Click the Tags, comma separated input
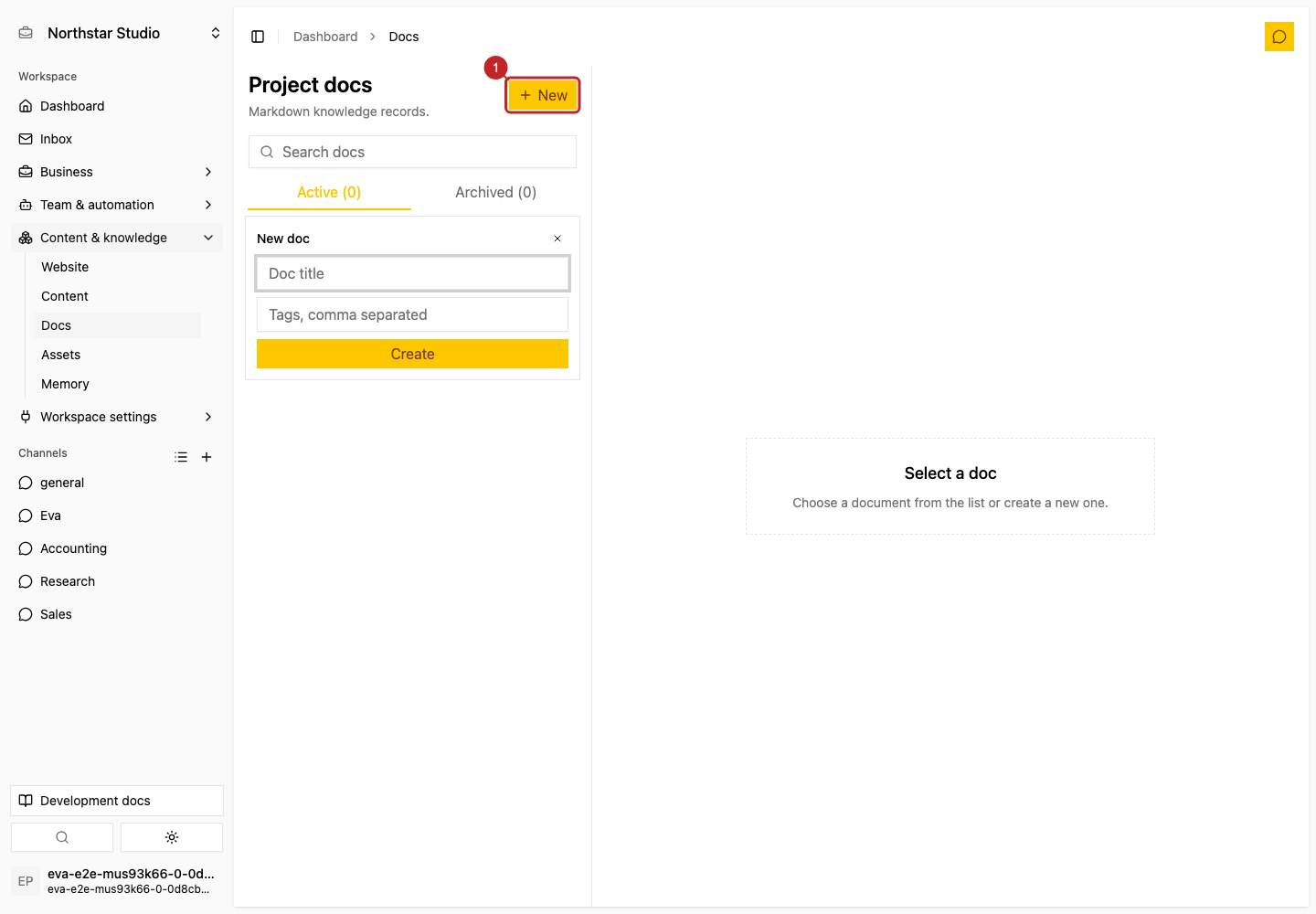 pyautogui.click(x=412, y=314)
